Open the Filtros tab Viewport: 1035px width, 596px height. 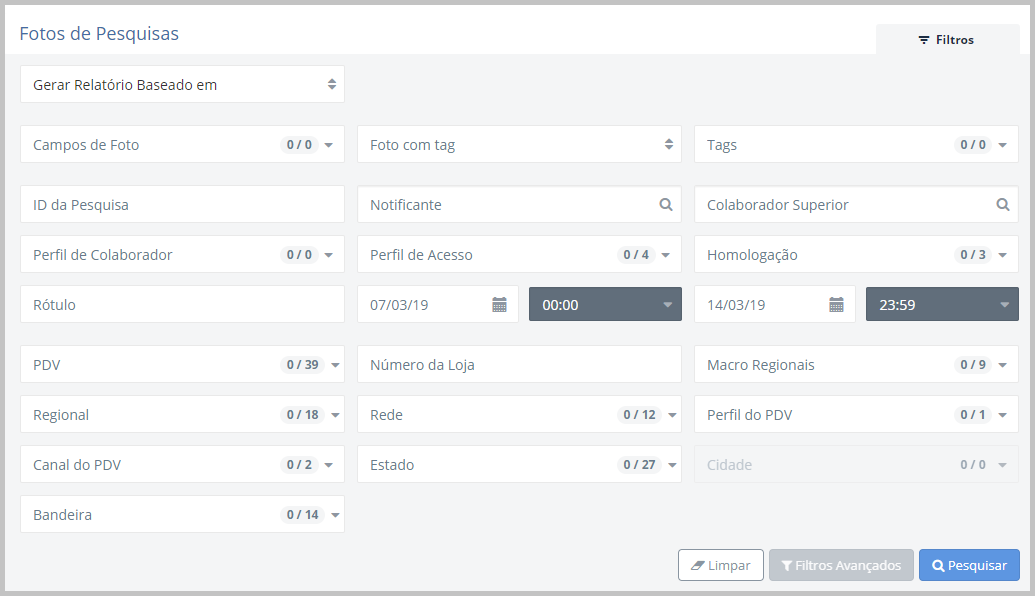point(946,40)
